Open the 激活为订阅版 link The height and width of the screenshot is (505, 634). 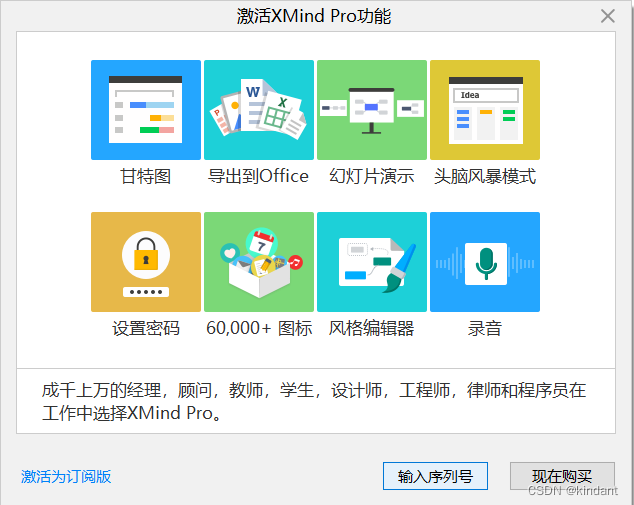[x=66, y=477]
